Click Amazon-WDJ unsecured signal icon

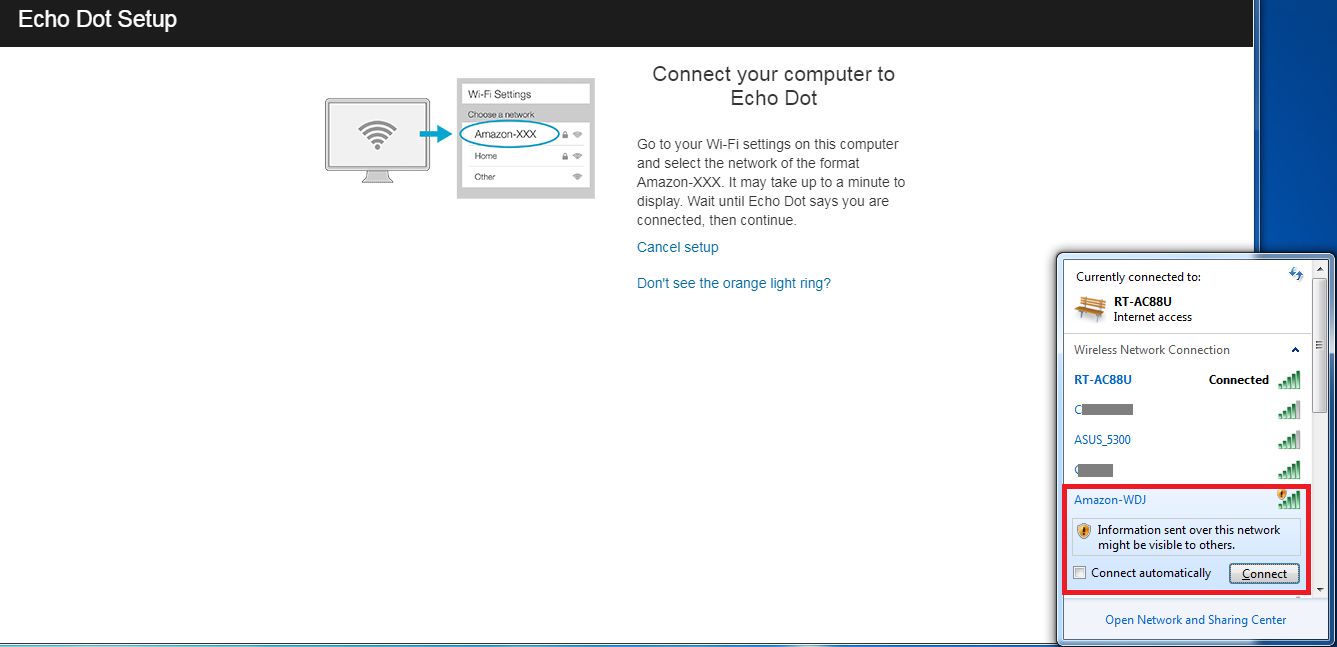(x=1289, y=499)
